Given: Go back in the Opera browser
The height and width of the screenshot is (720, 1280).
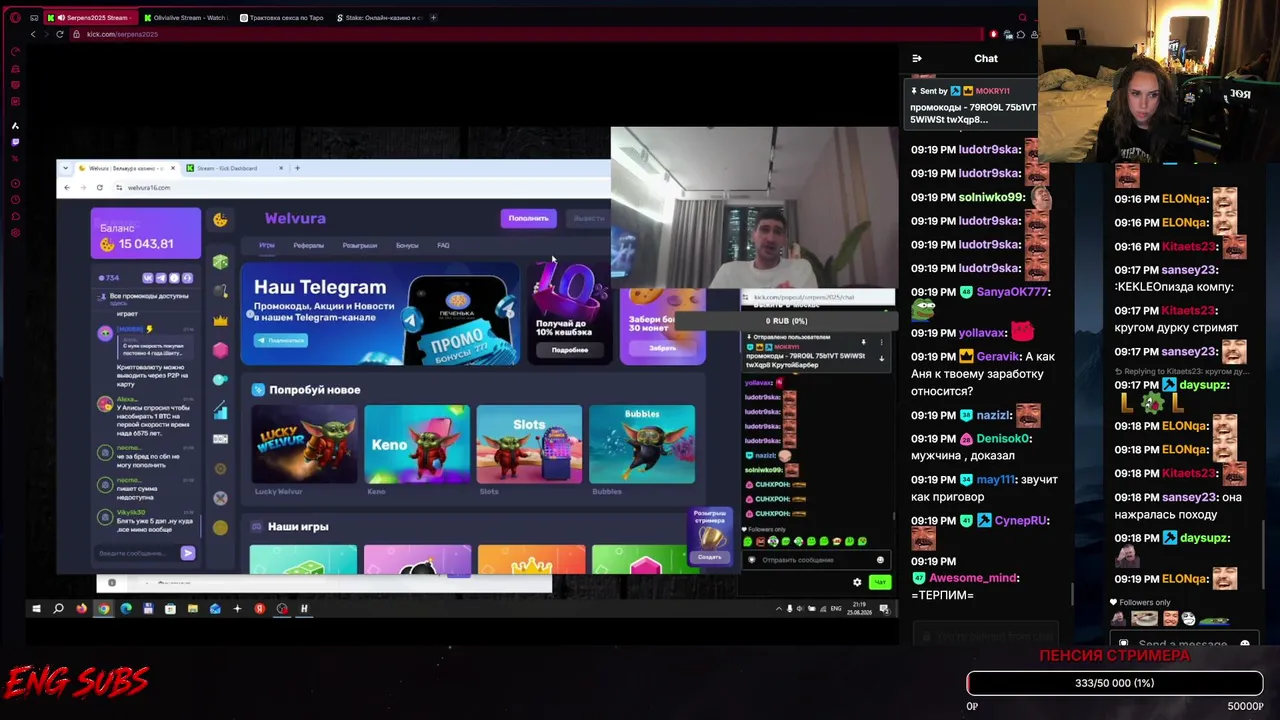Looking at the screenshot, I should coord(33,34).
